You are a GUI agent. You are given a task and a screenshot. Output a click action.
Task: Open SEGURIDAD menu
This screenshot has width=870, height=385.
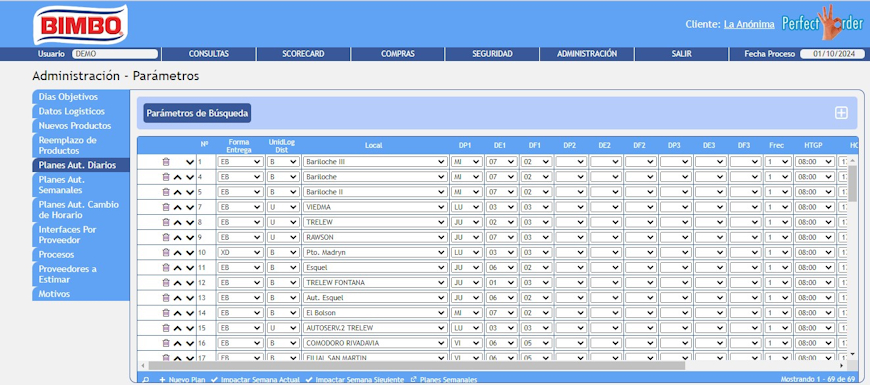[492, 54]
